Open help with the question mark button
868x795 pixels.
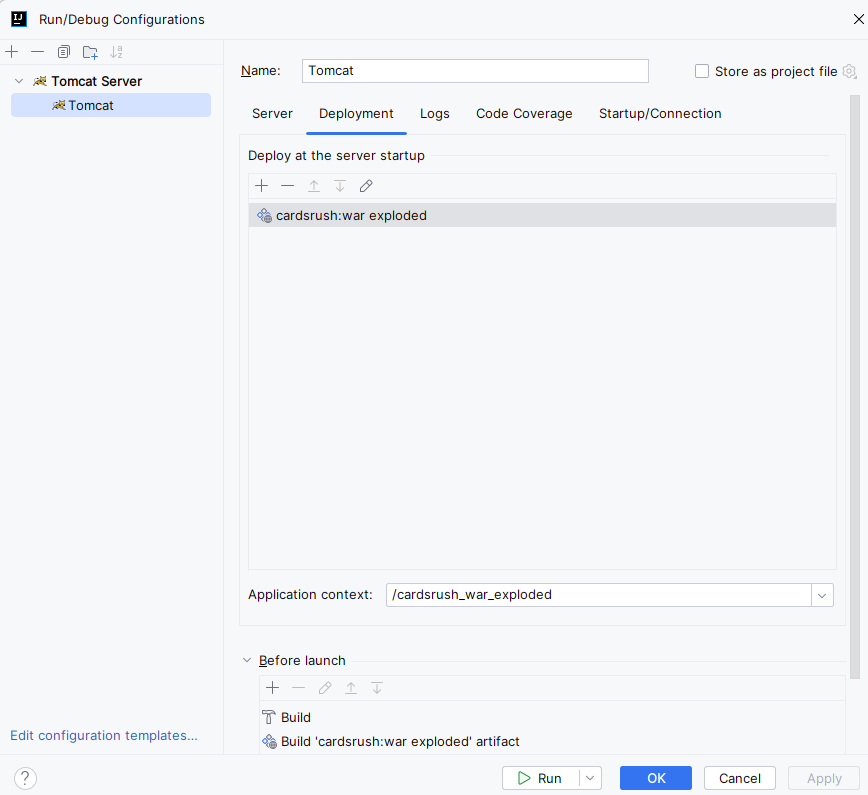(x=25, y=778)
